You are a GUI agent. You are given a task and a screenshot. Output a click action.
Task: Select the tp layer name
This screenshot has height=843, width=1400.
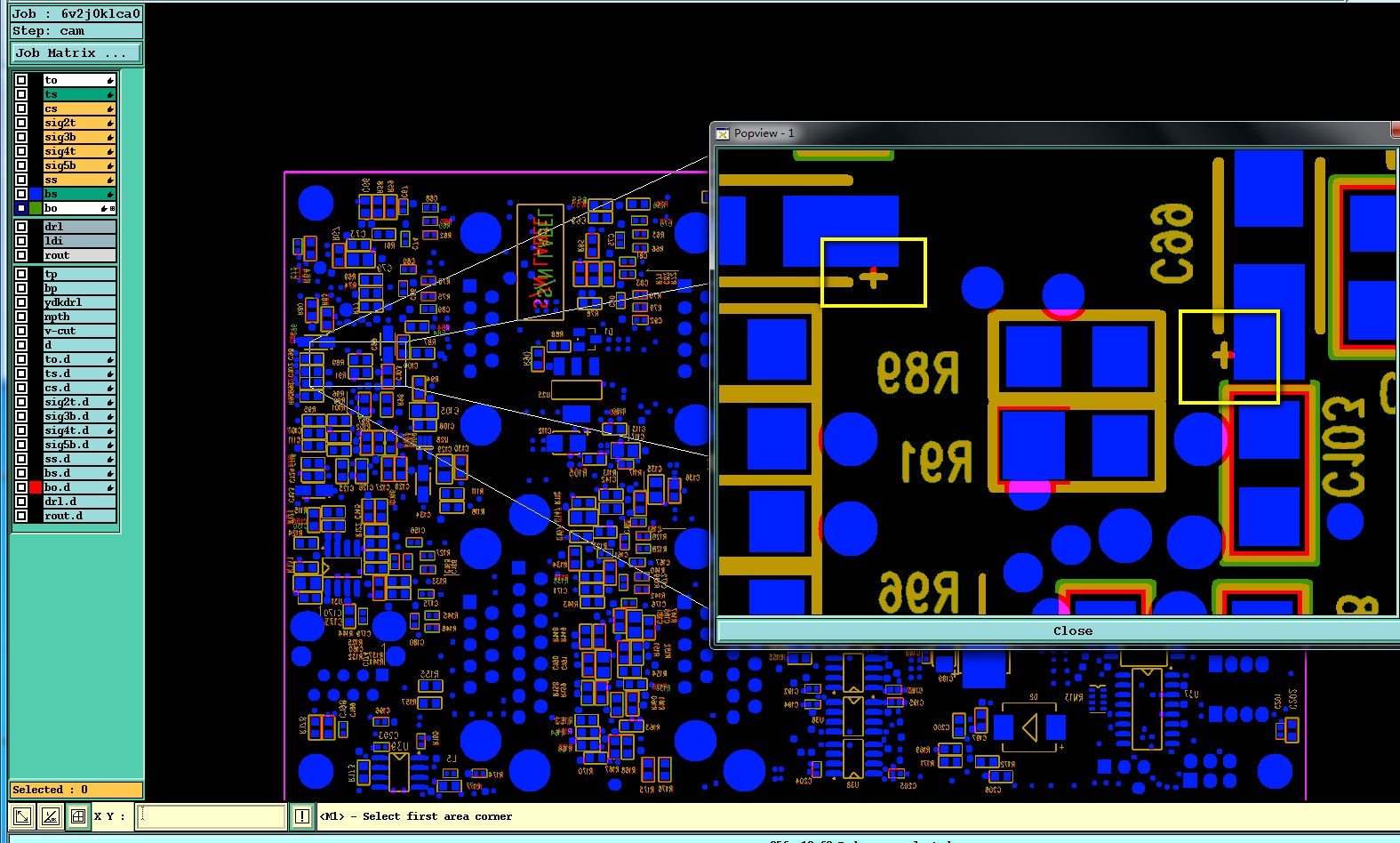(x=79, y=274)
